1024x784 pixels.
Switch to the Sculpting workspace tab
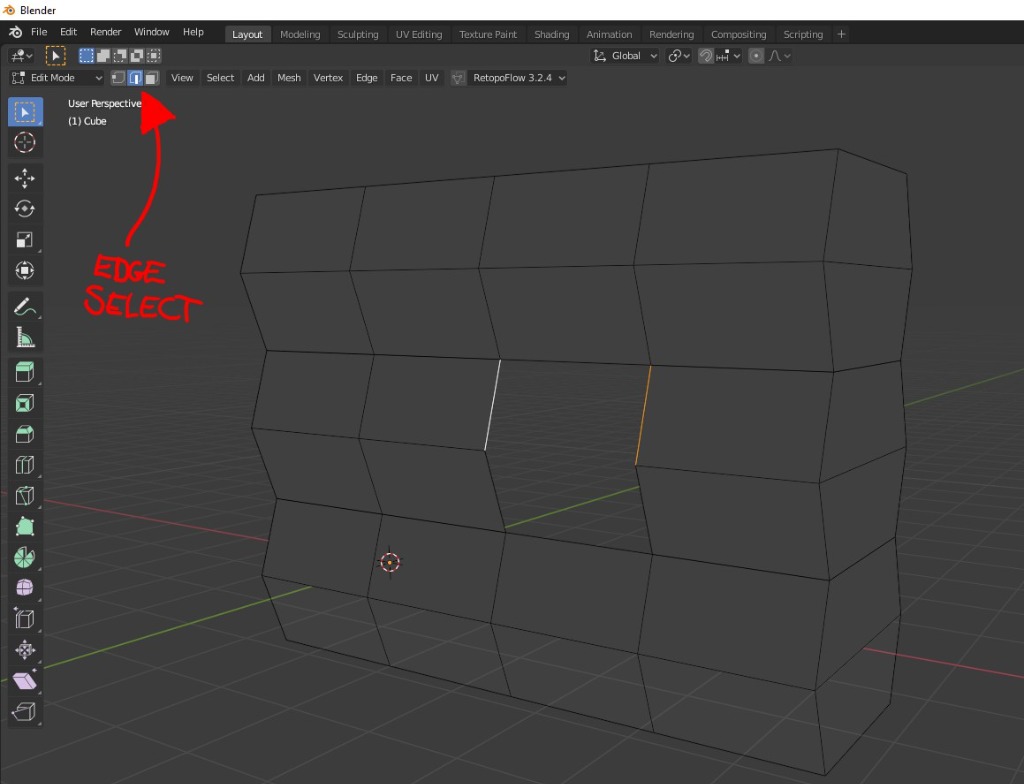pyautogui.click(x=357, y=34)
